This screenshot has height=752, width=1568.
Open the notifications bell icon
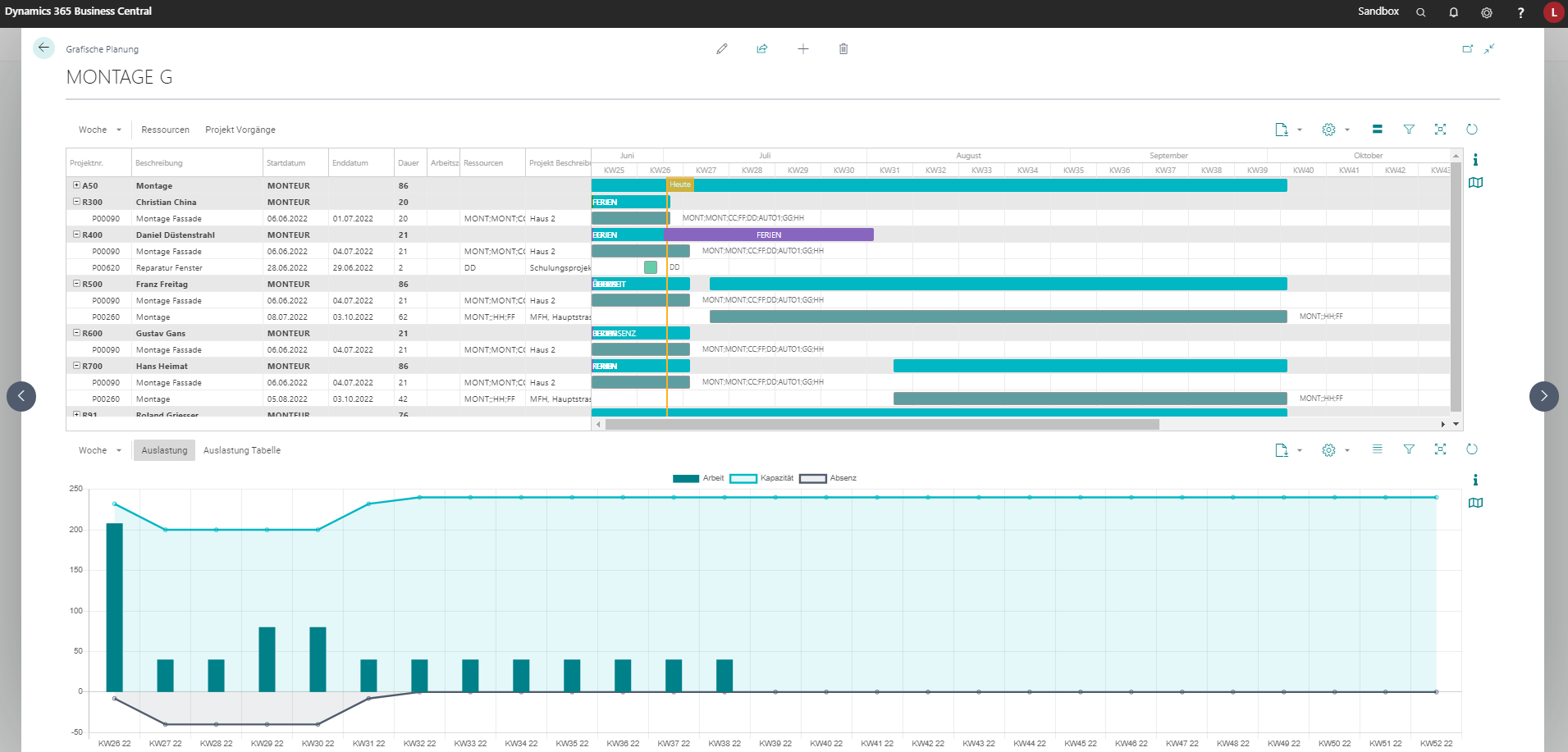(x=1454, y=12)
